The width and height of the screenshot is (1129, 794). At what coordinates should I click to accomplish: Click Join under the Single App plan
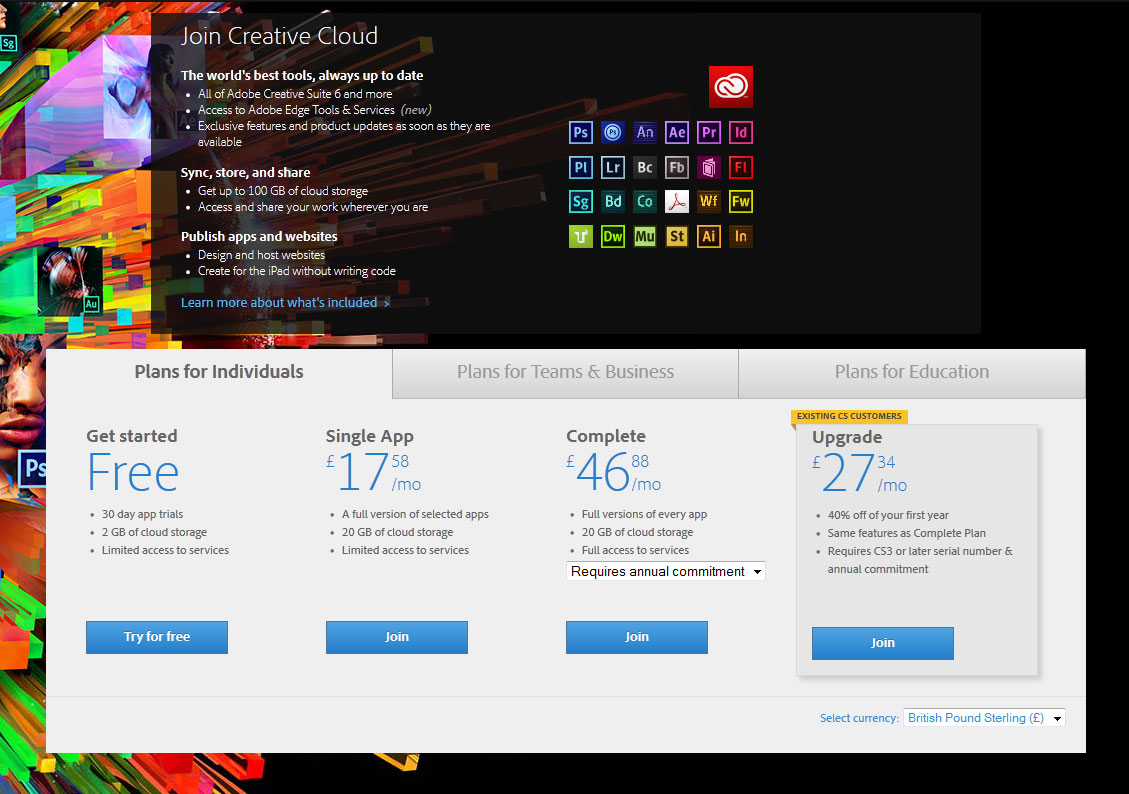(x=397, y=637)
